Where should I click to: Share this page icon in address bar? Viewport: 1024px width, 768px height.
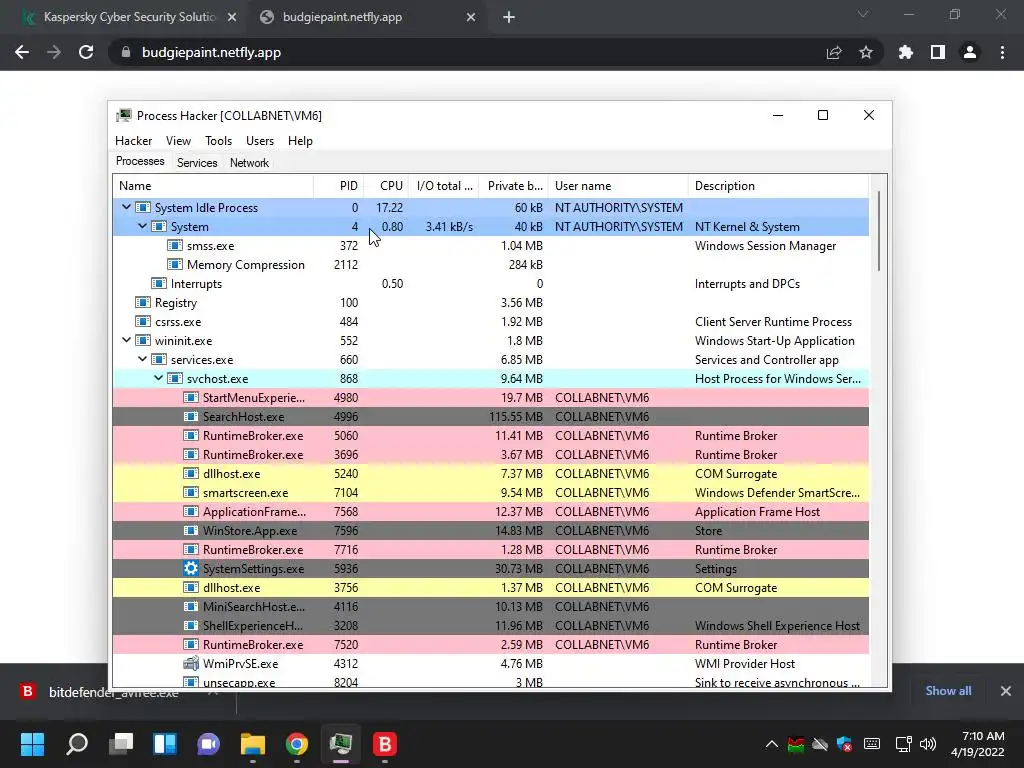834,52
